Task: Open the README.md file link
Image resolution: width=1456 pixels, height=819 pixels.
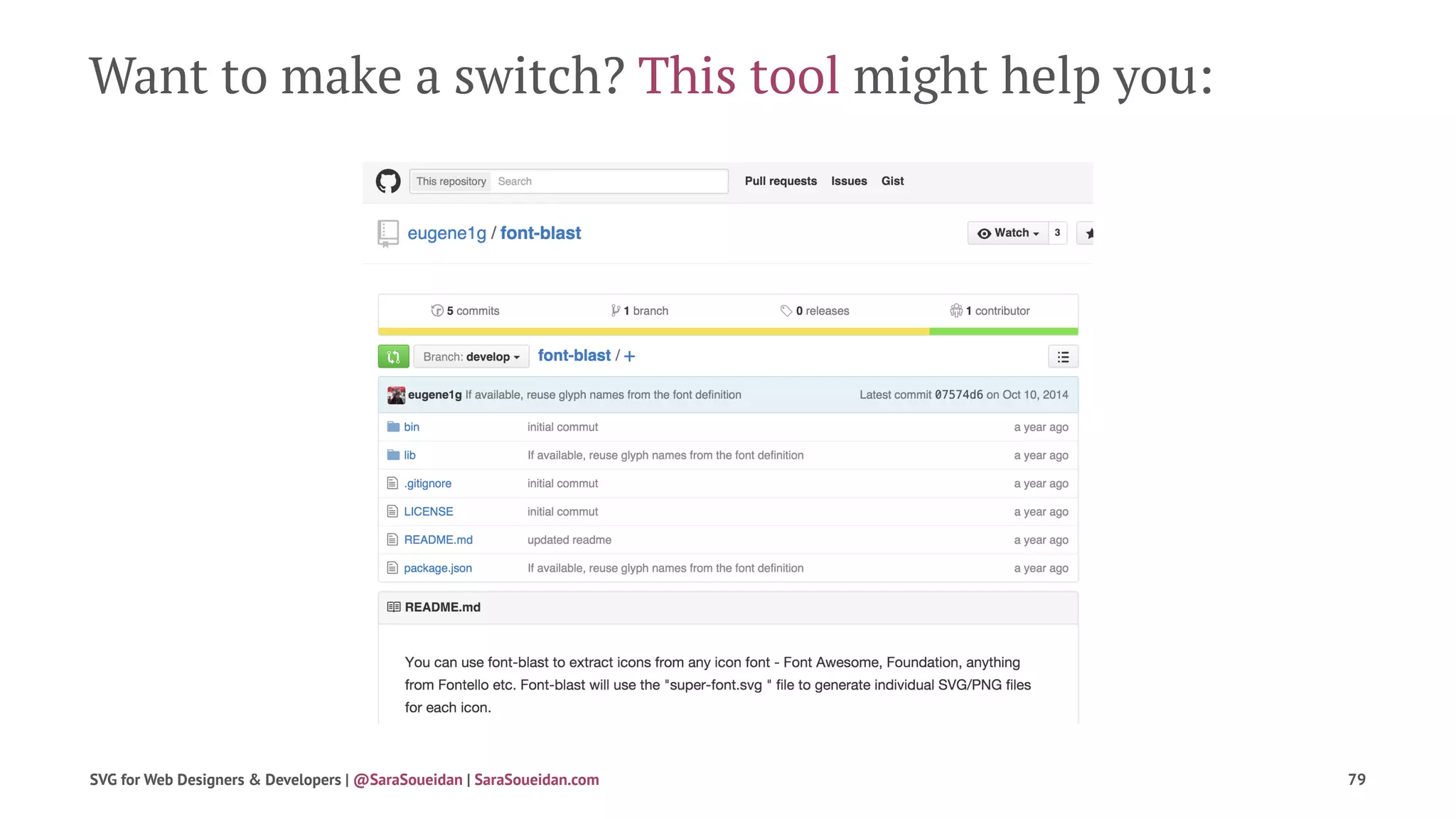Action: [x=438, y=540]
